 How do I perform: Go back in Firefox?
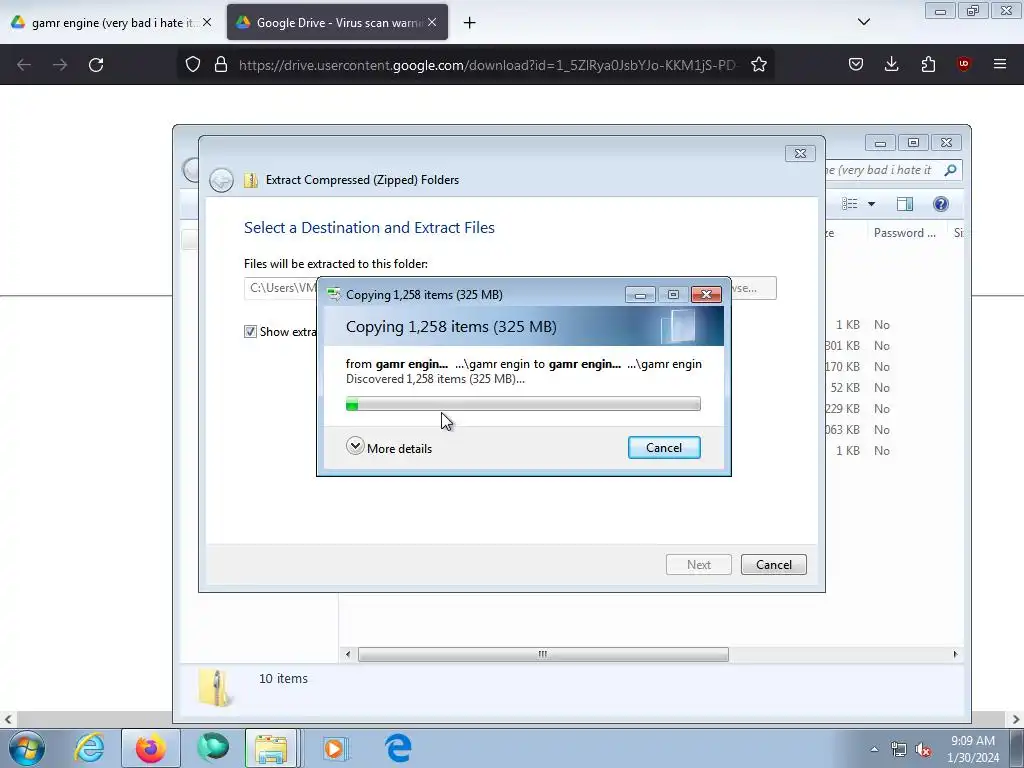click(x=24, y=65)
